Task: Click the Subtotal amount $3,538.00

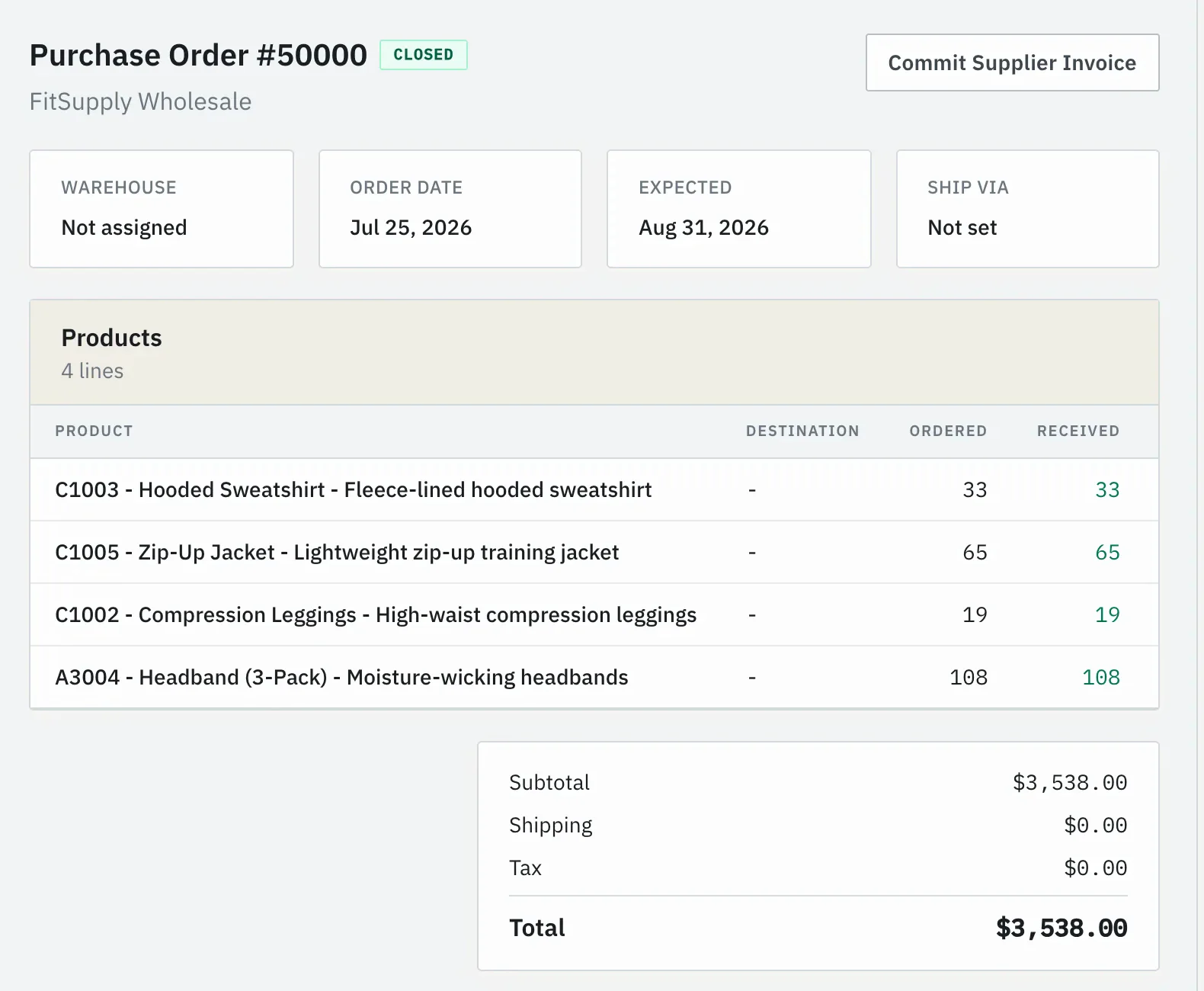Action: click(1070, 783)
